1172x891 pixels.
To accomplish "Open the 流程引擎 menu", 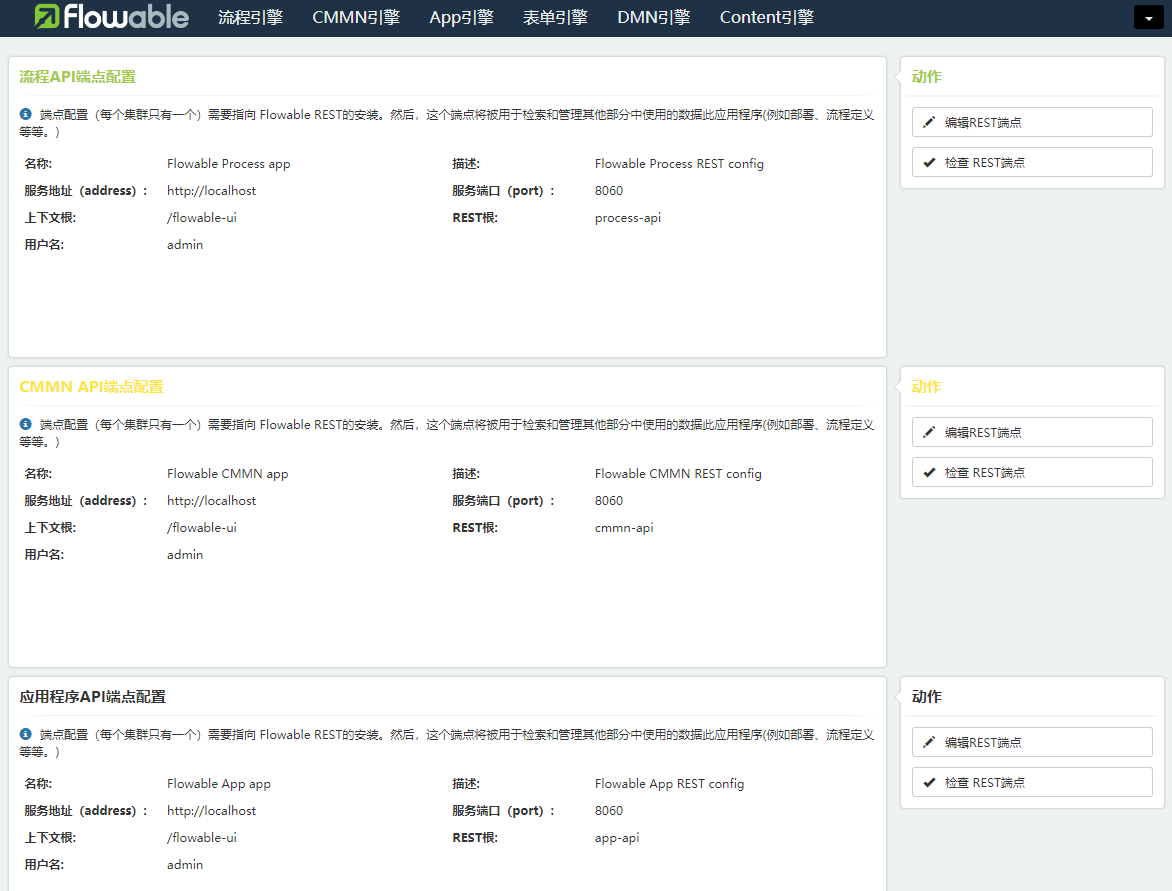I will (250, 17).
